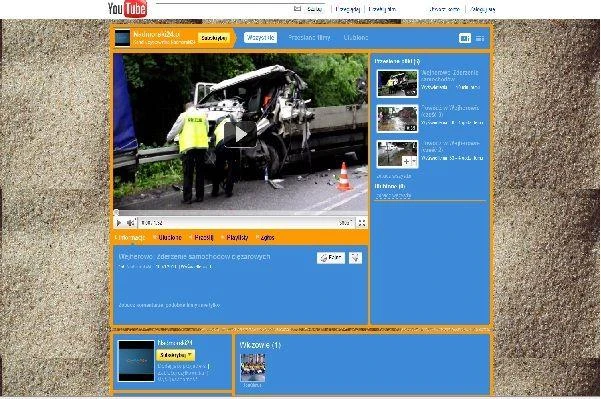
Task: Open the Powódź w Wejherowie (część 2) title link
Action: 450,146
